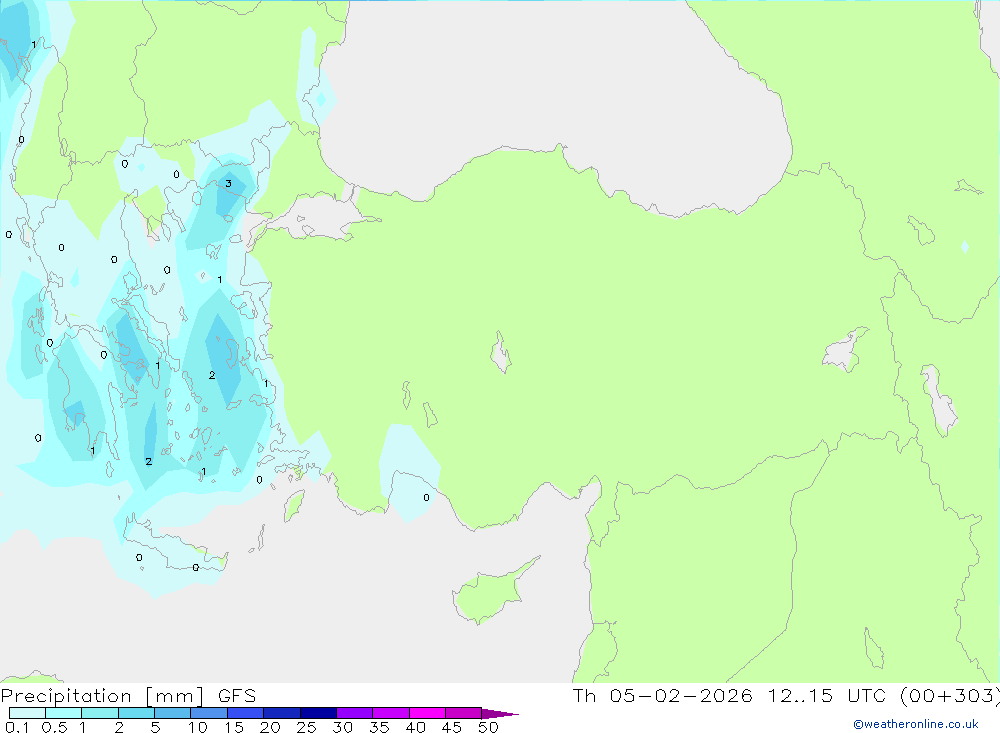Screen dimensions: 1000x733
Task: Select the 5–10 mm legend color swatch
Action: point(173,713)
